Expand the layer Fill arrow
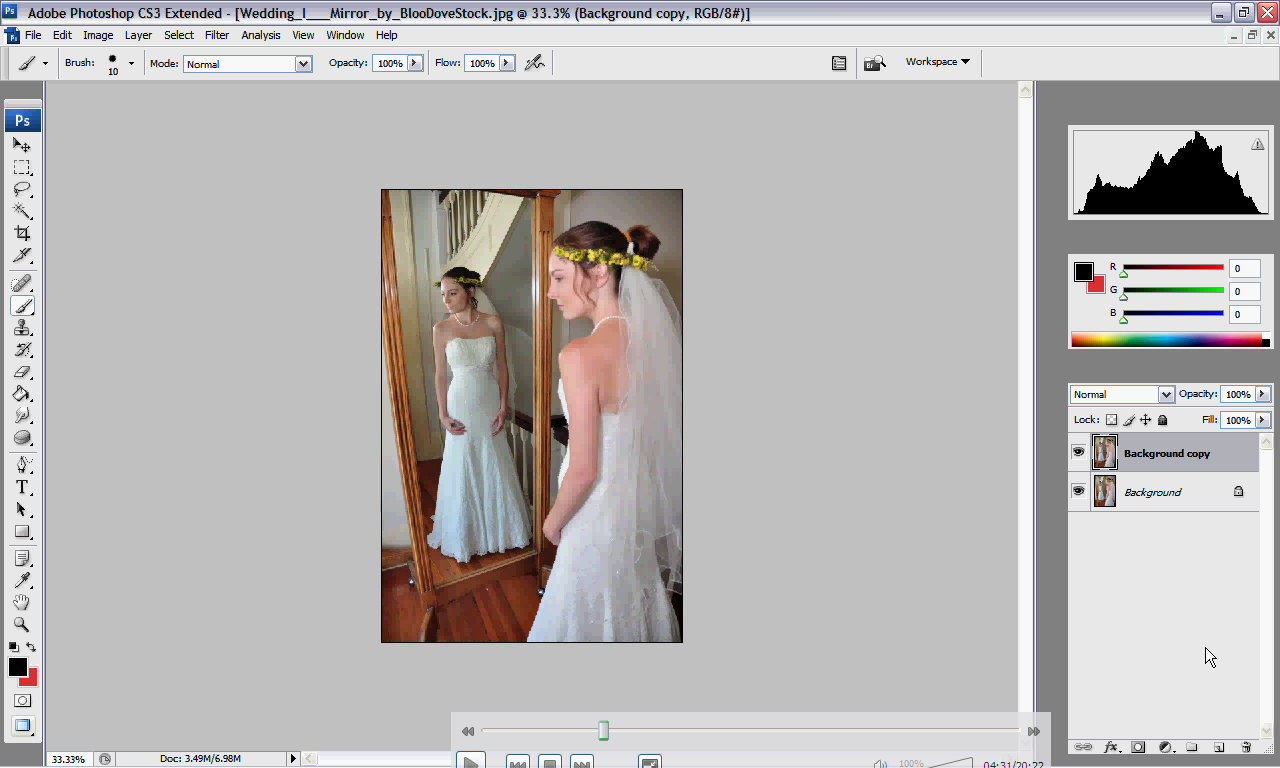 [1263, 420]
